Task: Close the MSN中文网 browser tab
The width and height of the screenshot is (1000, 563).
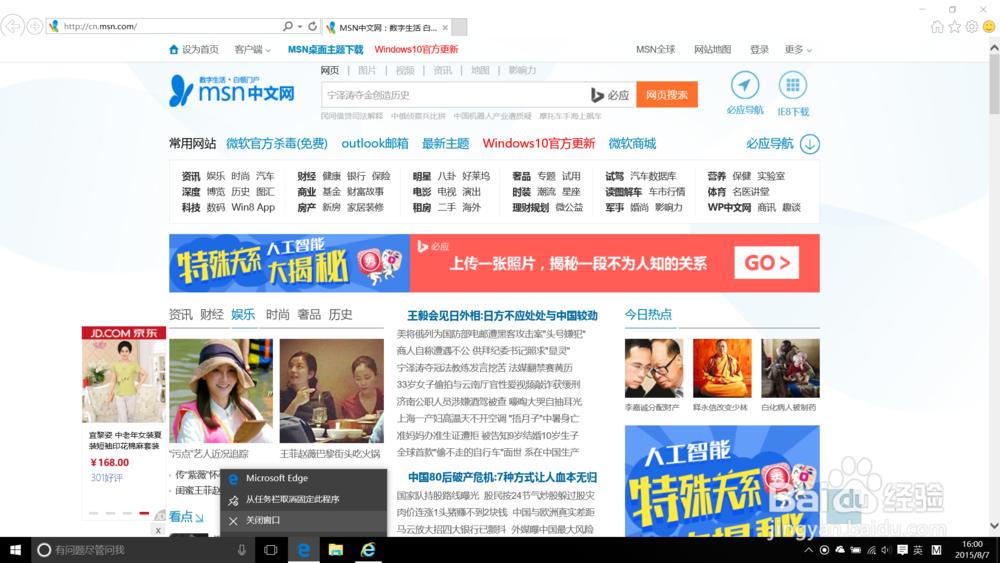Action: pos(445,27)
